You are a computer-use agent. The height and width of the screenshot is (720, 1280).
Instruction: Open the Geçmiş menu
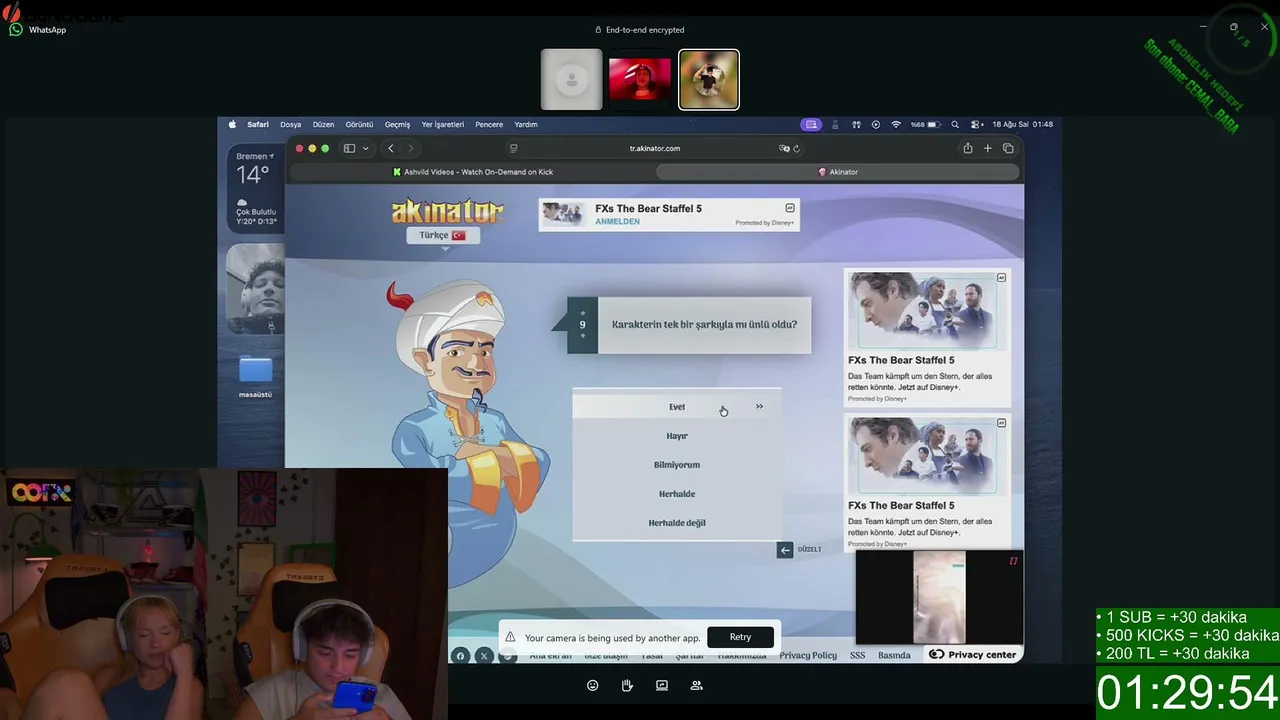398,125
